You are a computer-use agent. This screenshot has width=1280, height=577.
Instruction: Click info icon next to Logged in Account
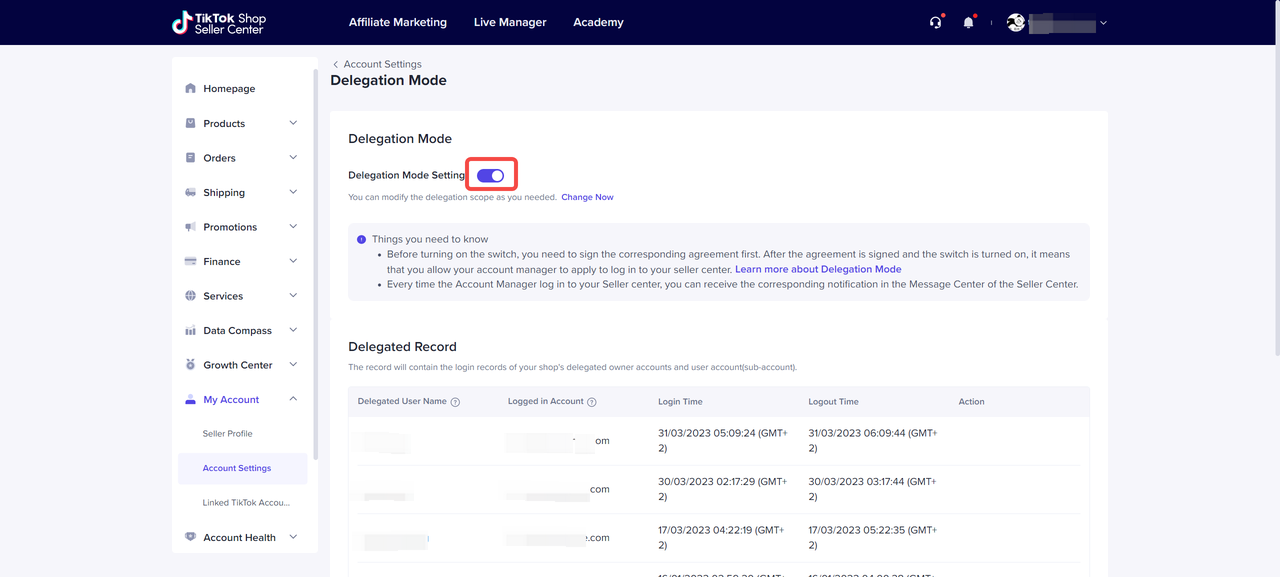click(591, 402)
